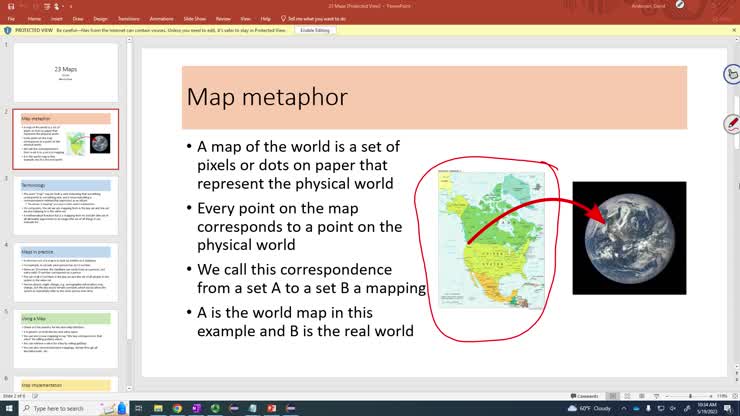Switch to the Home ribbon tab
Screen dimensions: 740x416
(34, 19)
